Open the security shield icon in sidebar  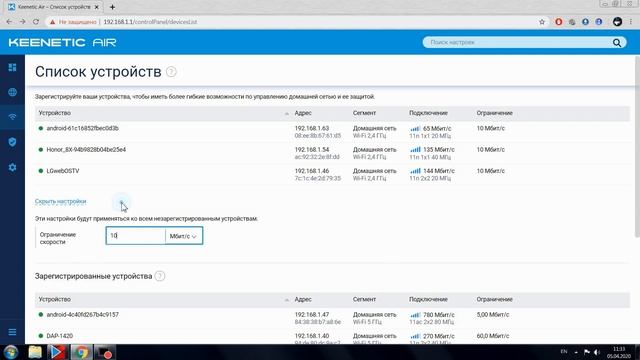click(12, 142)
